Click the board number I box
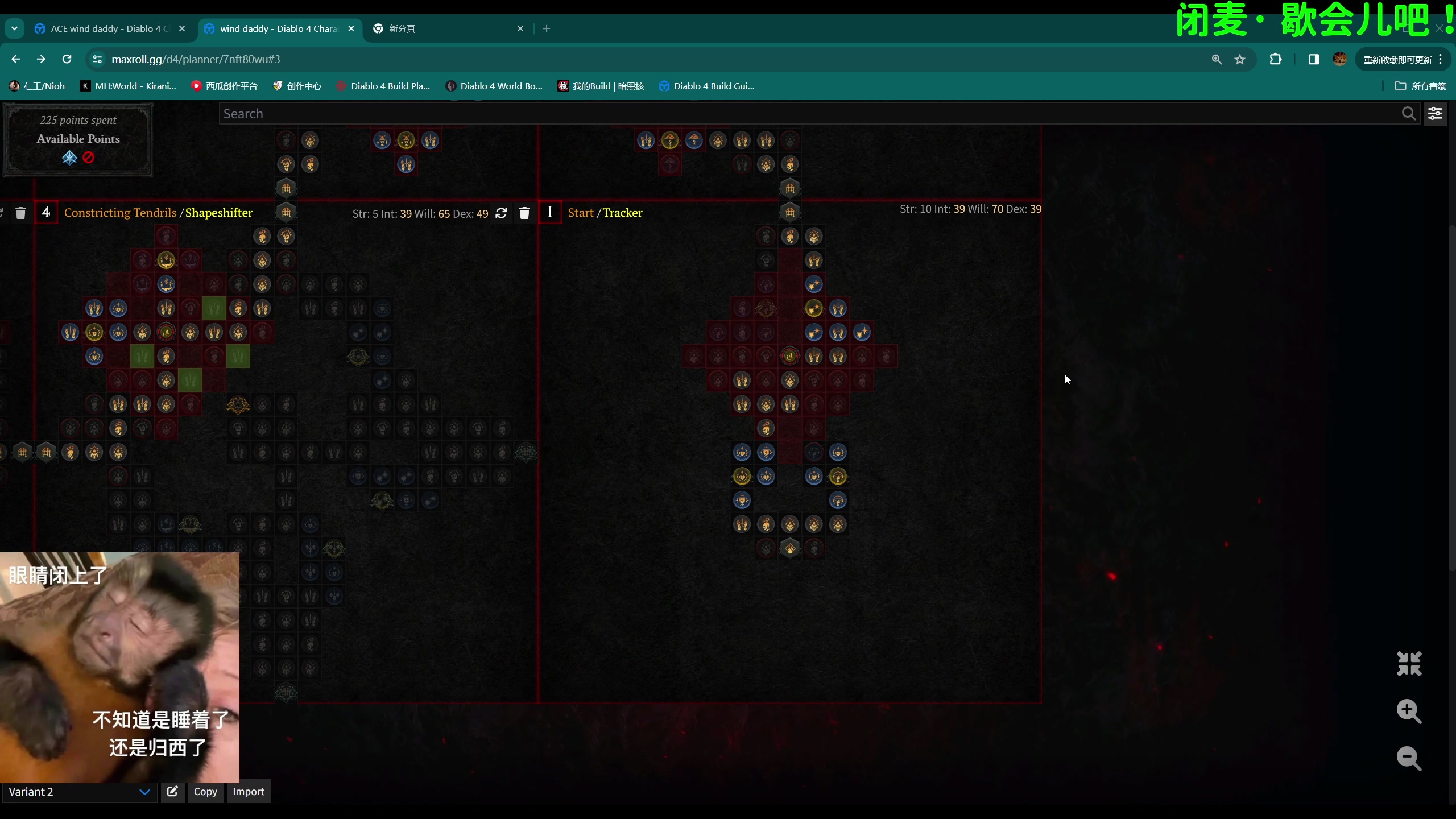Image resolution: width=1456 pixels, height=819 pixels. pos(550,213)
